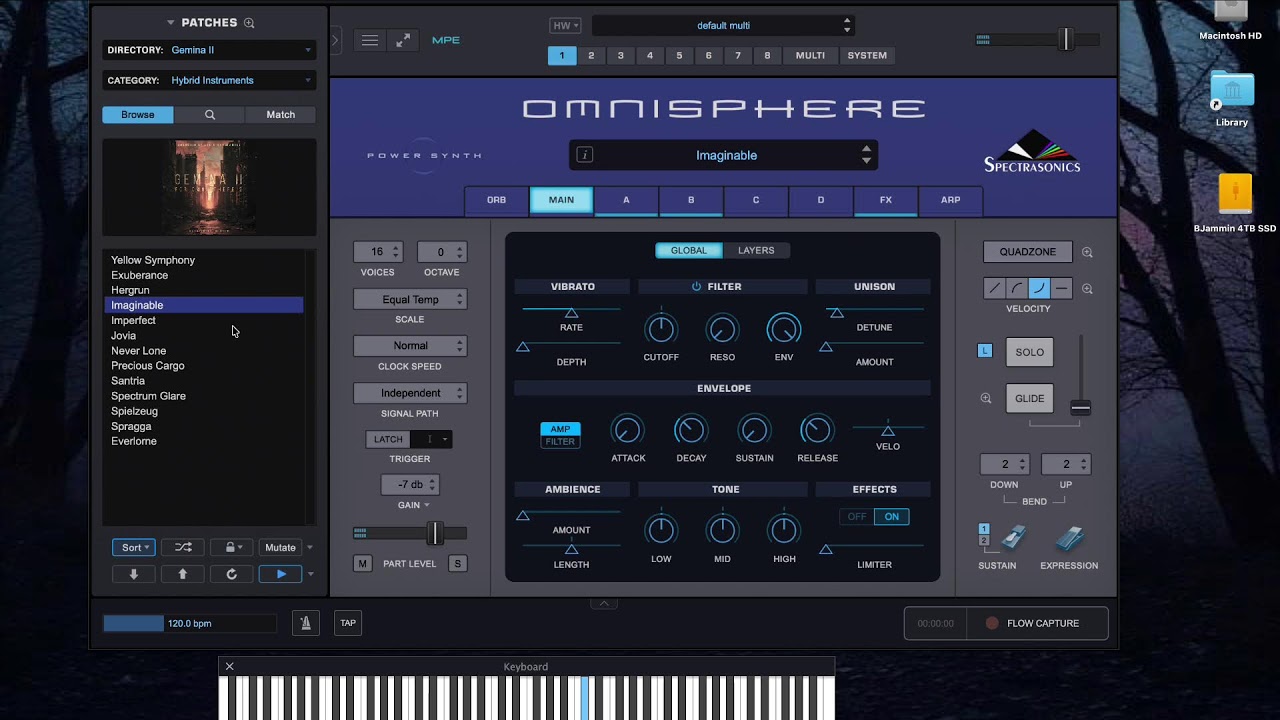Toggle the GLIDE button
This screenshot has height=720, width=1280.
pos(1029,398)
